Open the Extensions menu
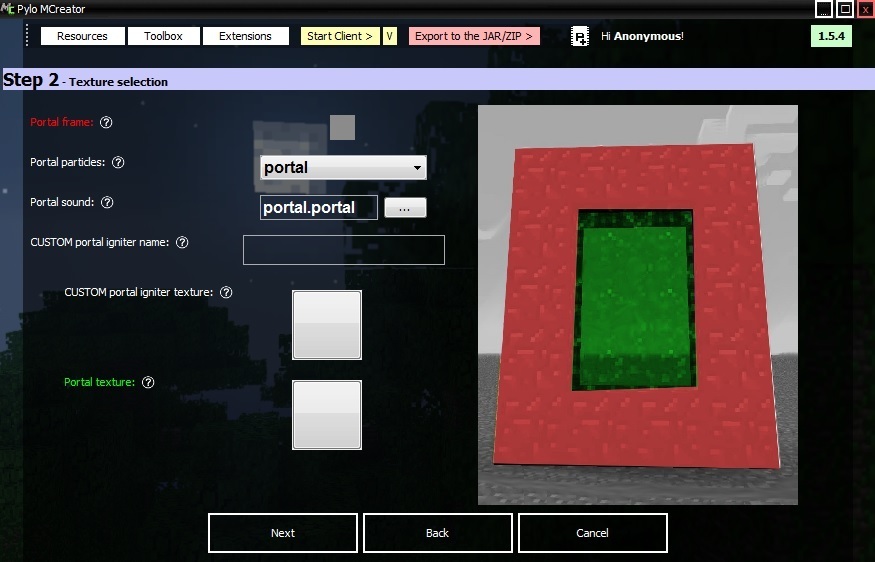875x562 pixels. point(245,36)
